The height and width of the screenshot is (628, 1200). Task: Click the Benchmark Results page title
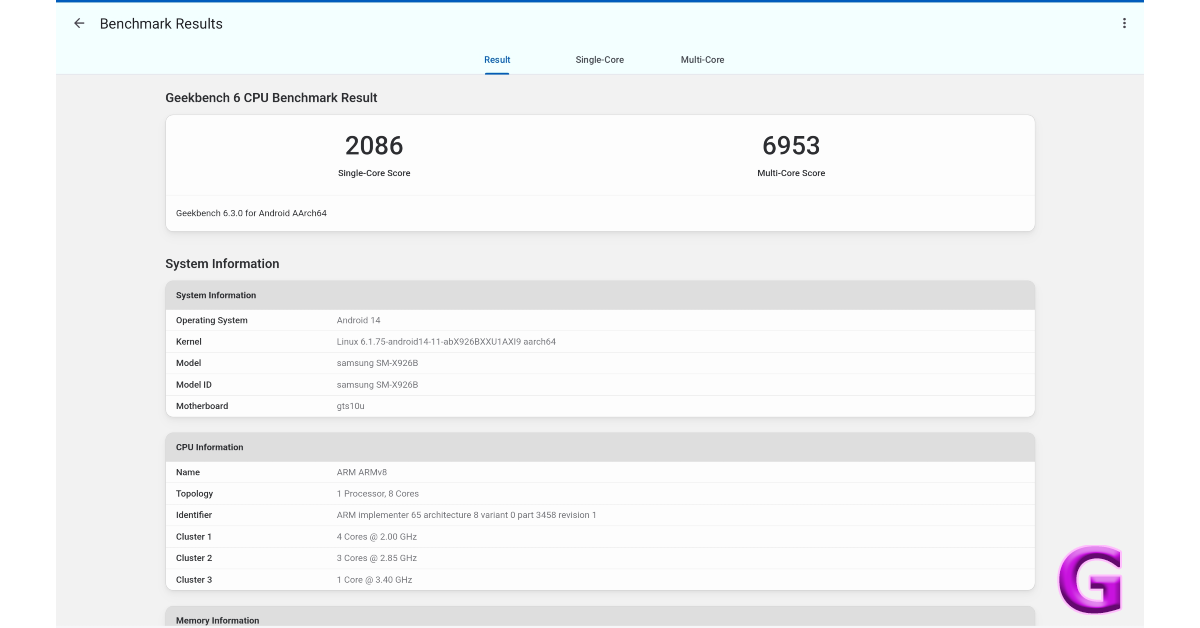tap(161, 23)
